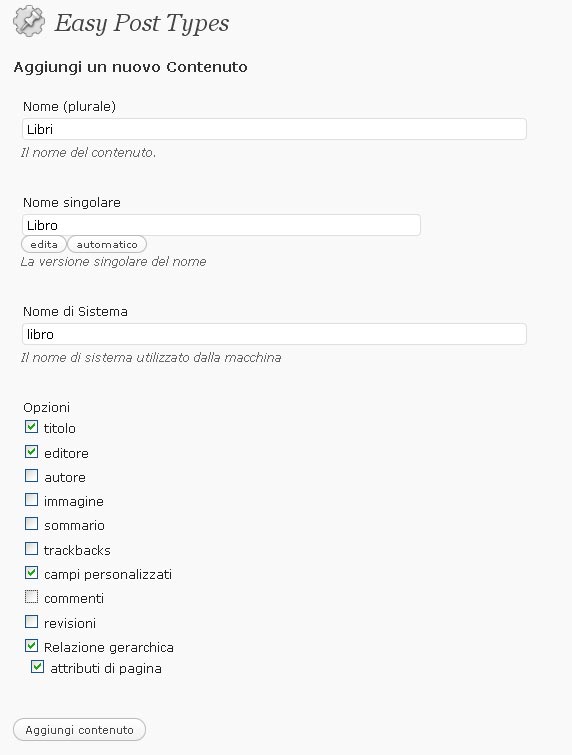Uncheck the editore option
The width and height of the screenshot is (572, 755).
pos(31,452)
